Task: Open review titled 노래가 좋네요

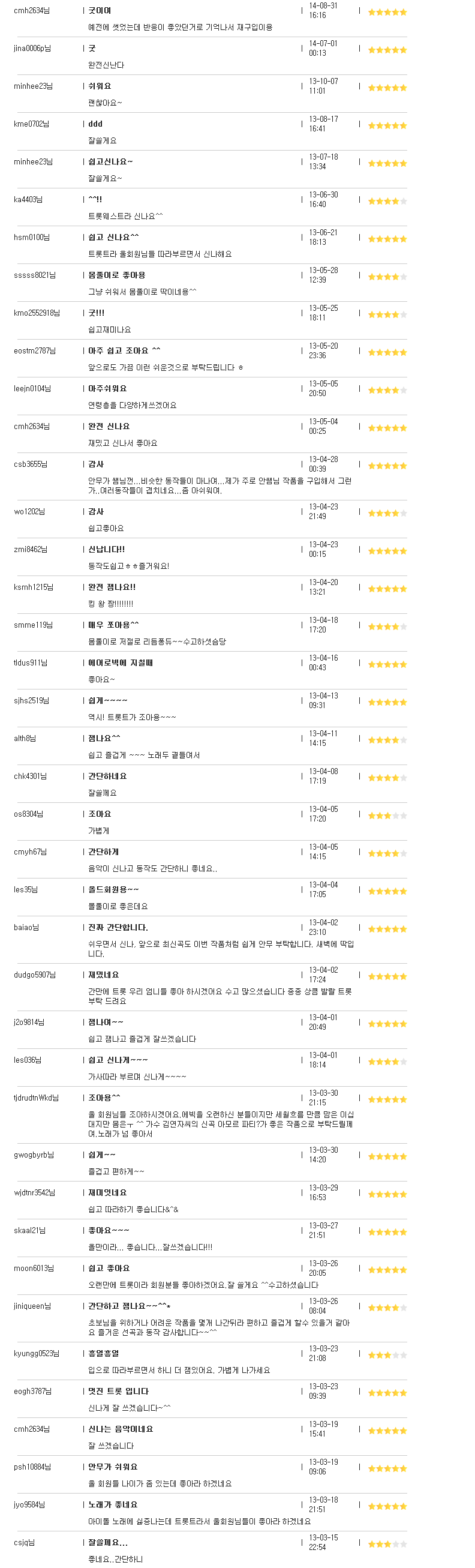Action: tap(113, 1504)
